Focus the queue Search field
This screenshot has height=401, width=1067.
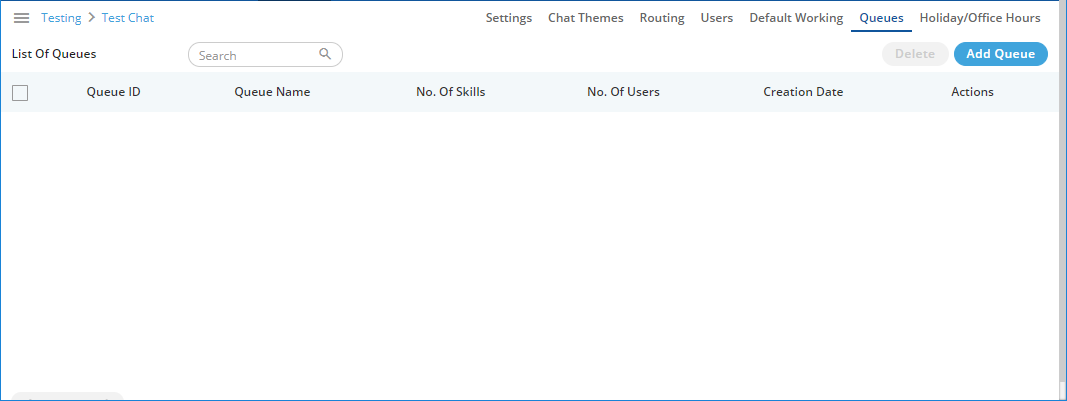pos(256,56)
